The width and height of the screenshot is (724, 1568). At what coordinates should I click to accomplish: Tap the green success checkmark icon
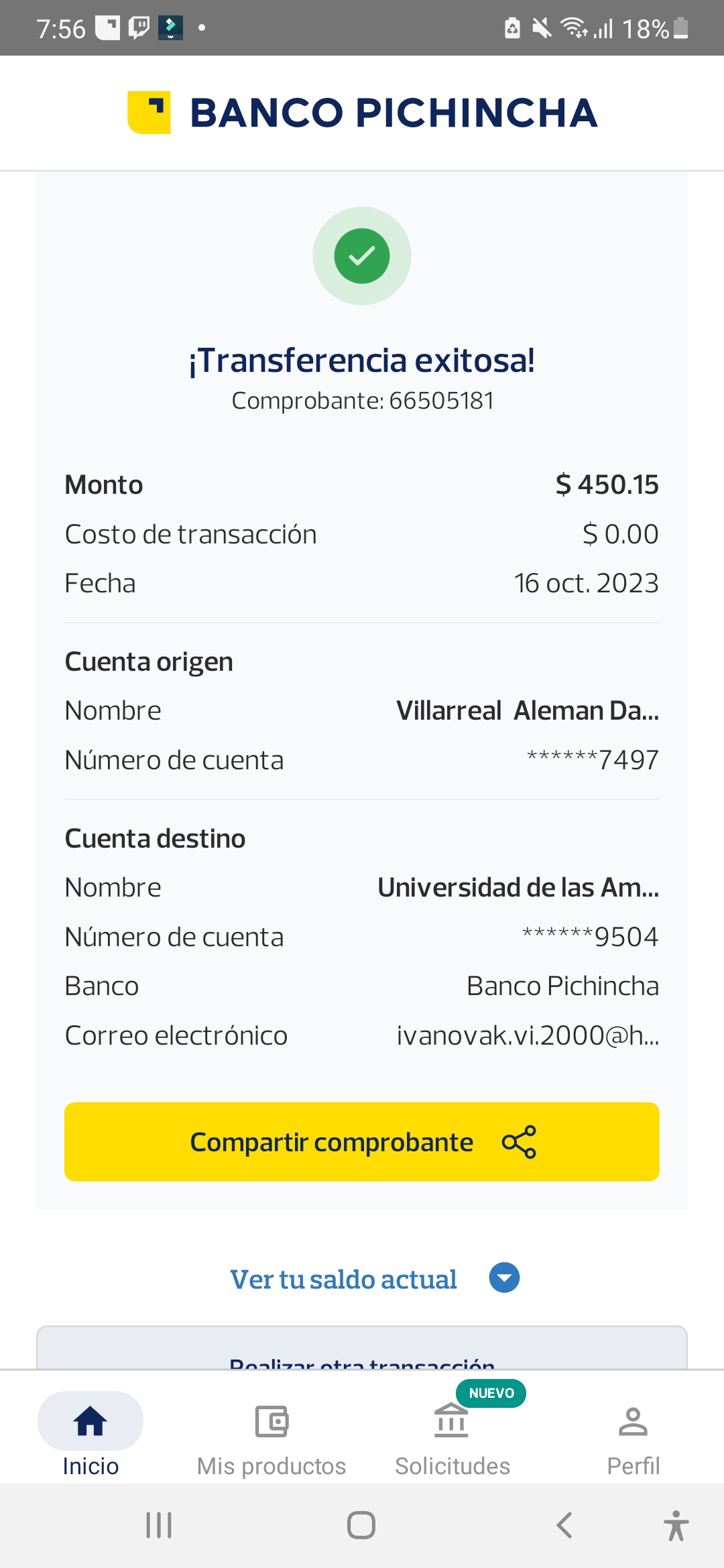click(x=362, y=256)
